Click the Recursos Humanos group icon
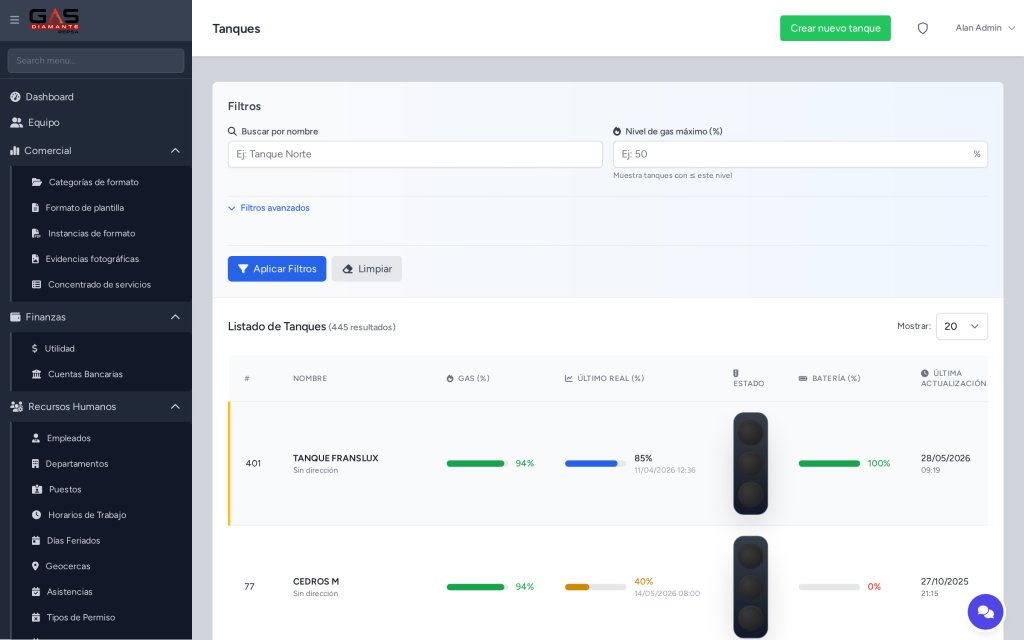Screen dimensions: 1024x640 click(x=16, y=406)
